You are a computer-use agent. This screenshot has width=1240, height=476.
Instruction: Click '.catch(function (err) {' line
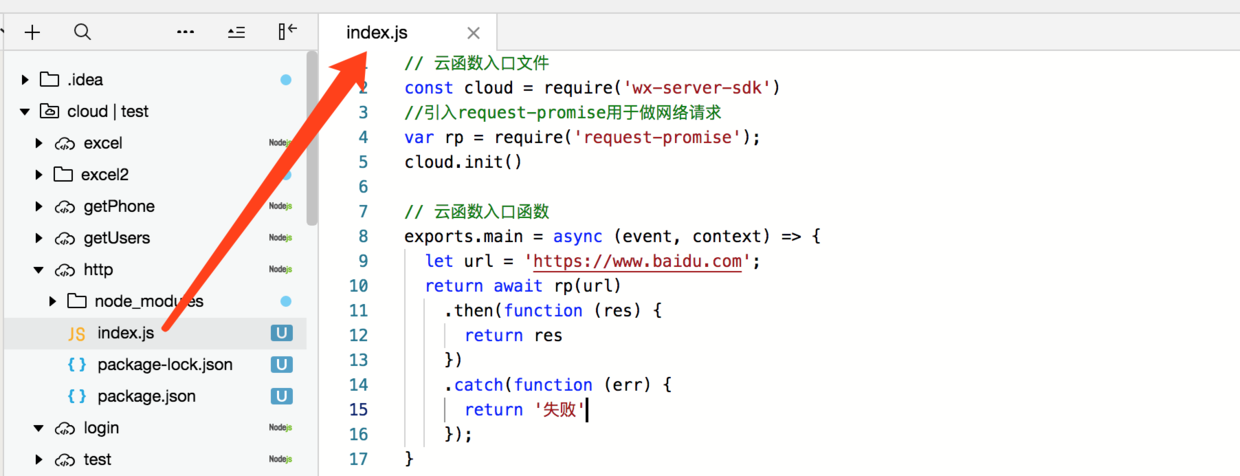pos(559,385)
